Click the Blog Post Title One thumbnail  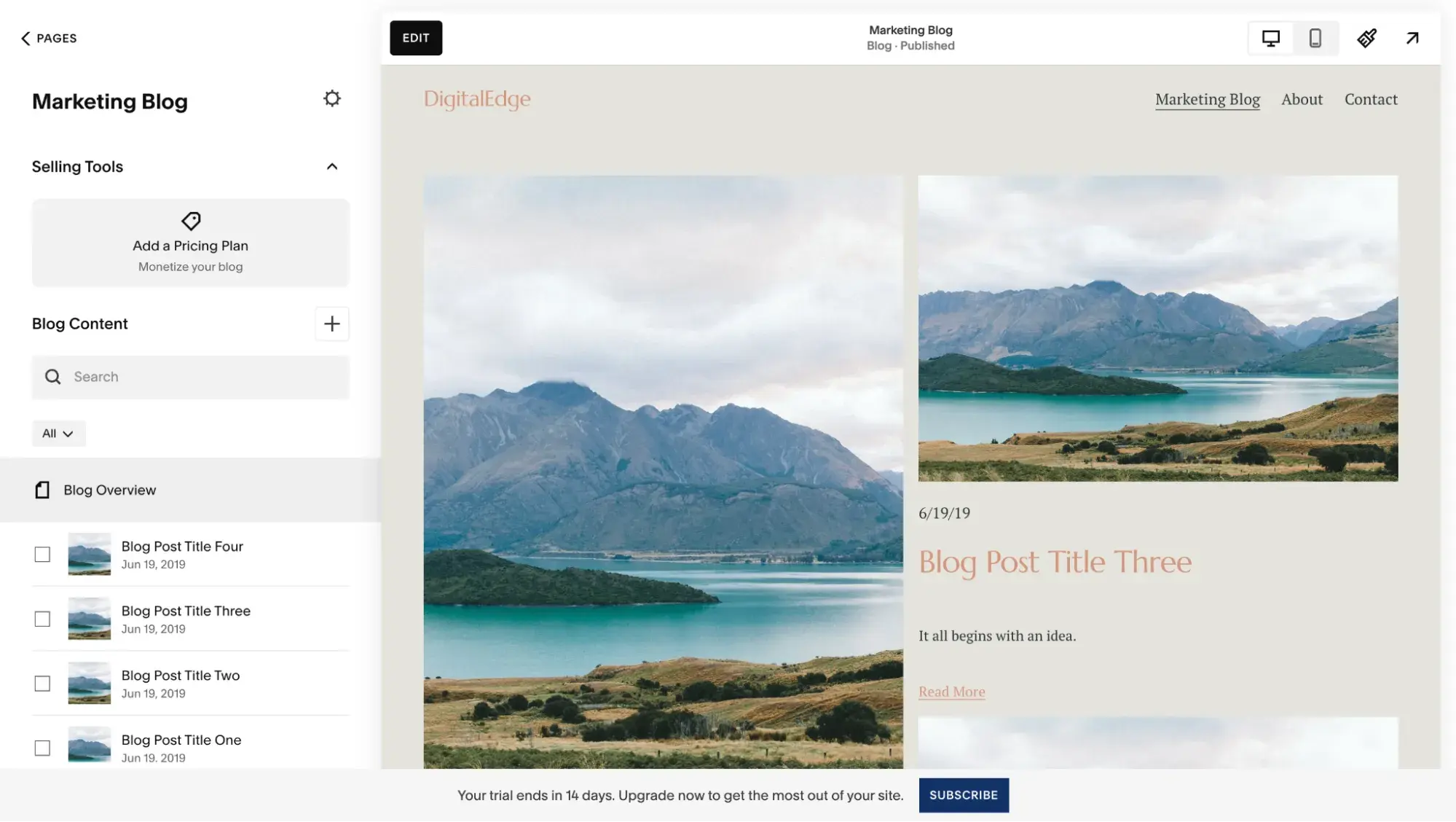point(88,745)
